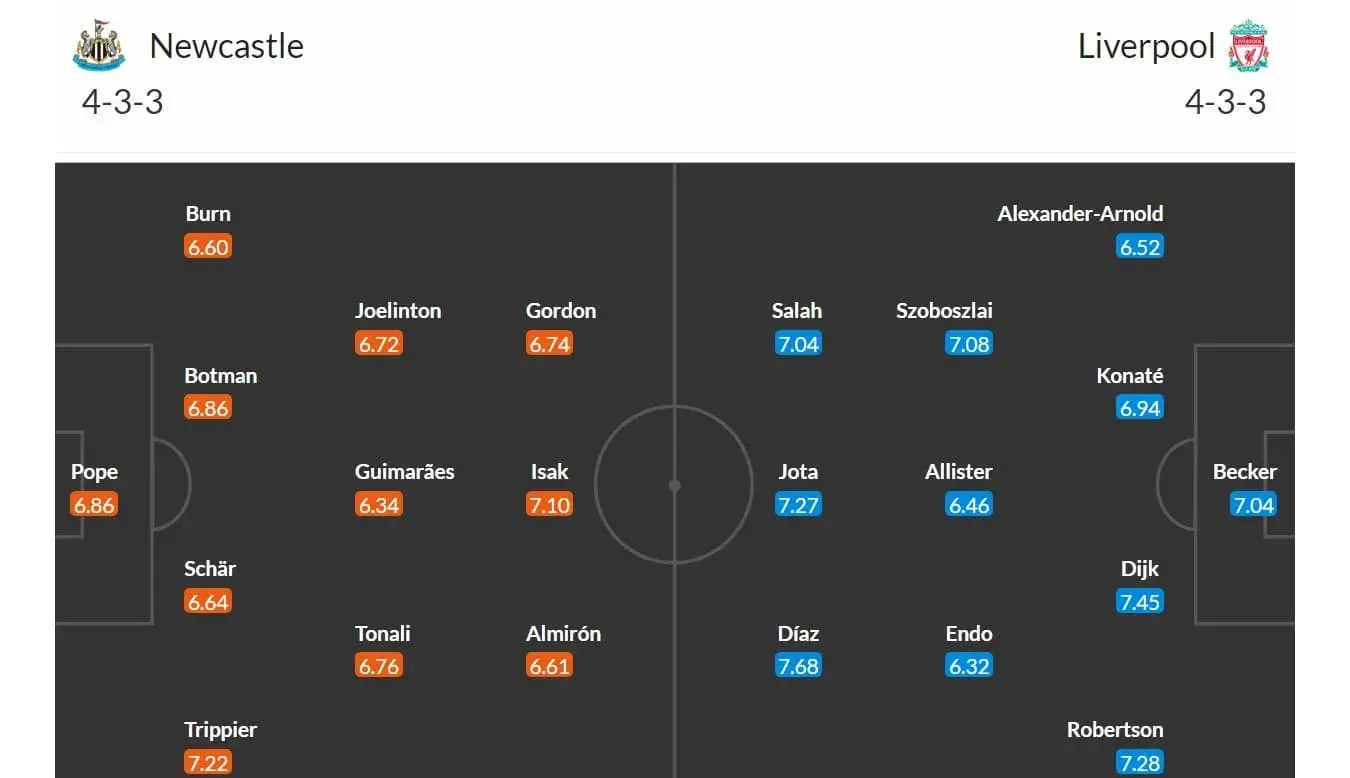Select Jota's 7.27 rating badge
This screenshot has height=778, width=1350.
pos(798,505)
